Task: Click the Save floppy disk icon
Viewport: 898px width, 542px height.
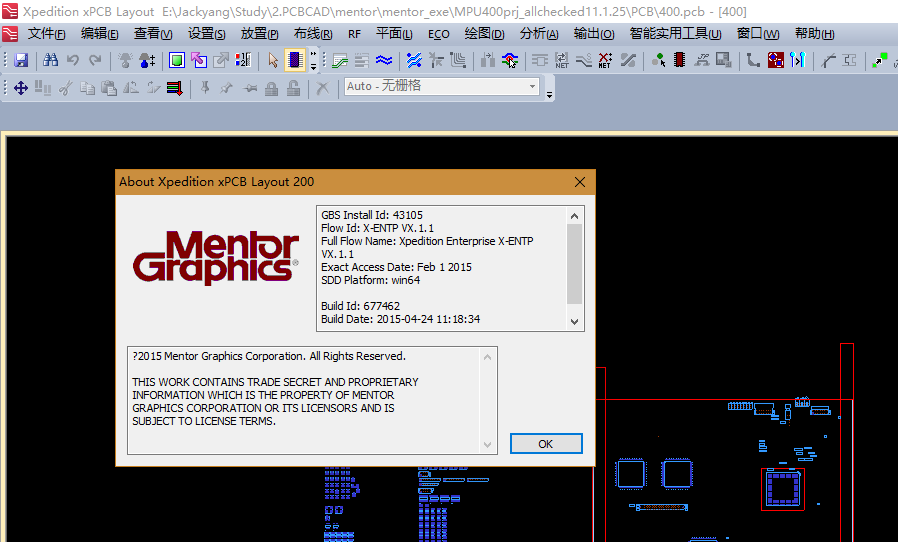Action: 21,60
